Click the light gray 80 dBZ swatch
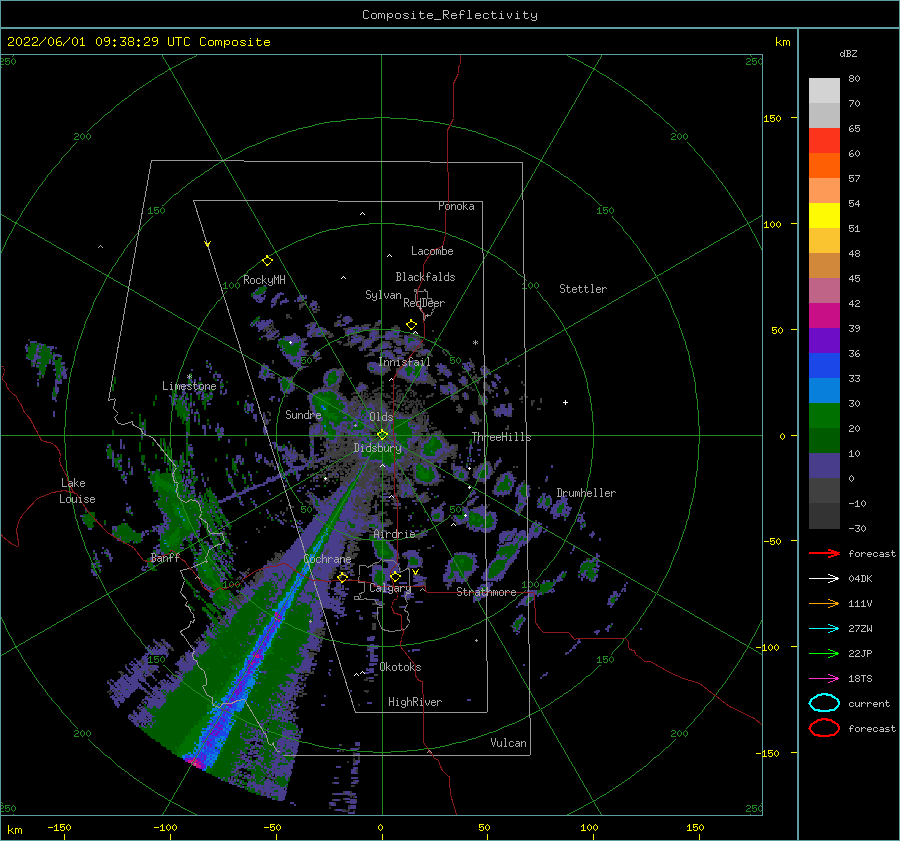Screen dimensions: 900x841 click(824, 91)
